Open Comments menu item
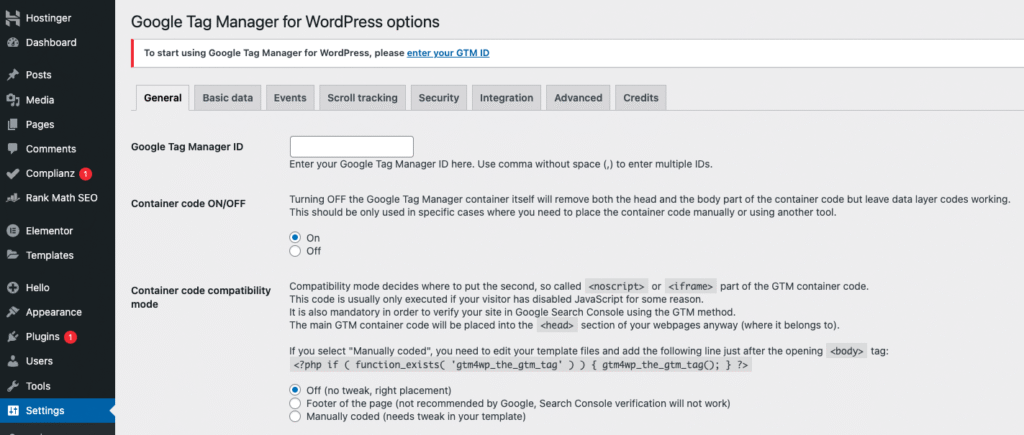The image size is (1024, 435). [x=57, y=149]
